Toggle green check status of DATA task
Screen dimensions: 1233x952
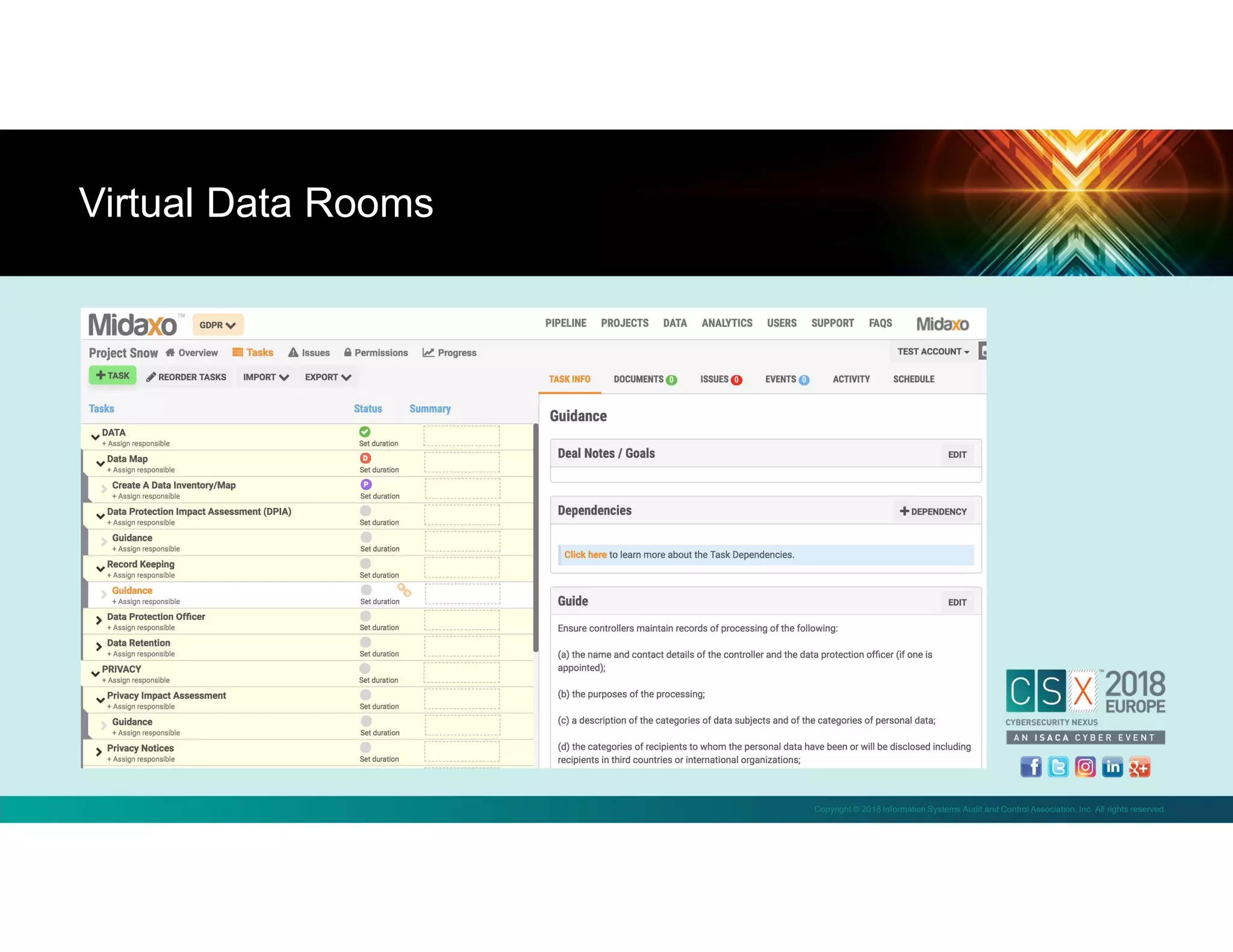(365, 431)
